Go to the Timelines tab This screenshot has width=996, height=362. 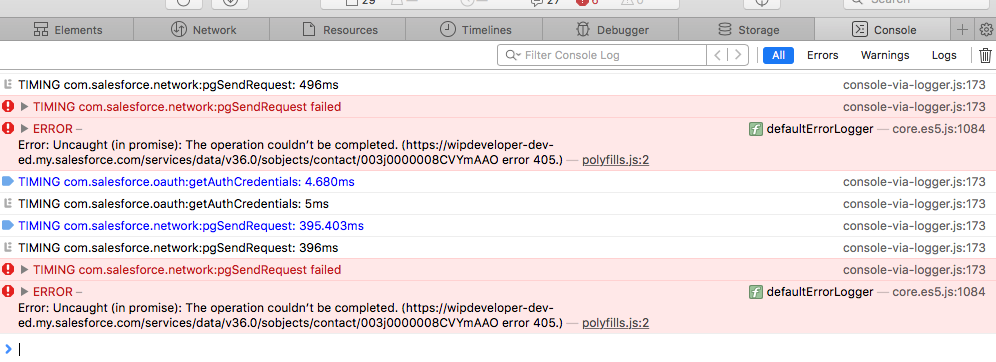pos(474,29)
